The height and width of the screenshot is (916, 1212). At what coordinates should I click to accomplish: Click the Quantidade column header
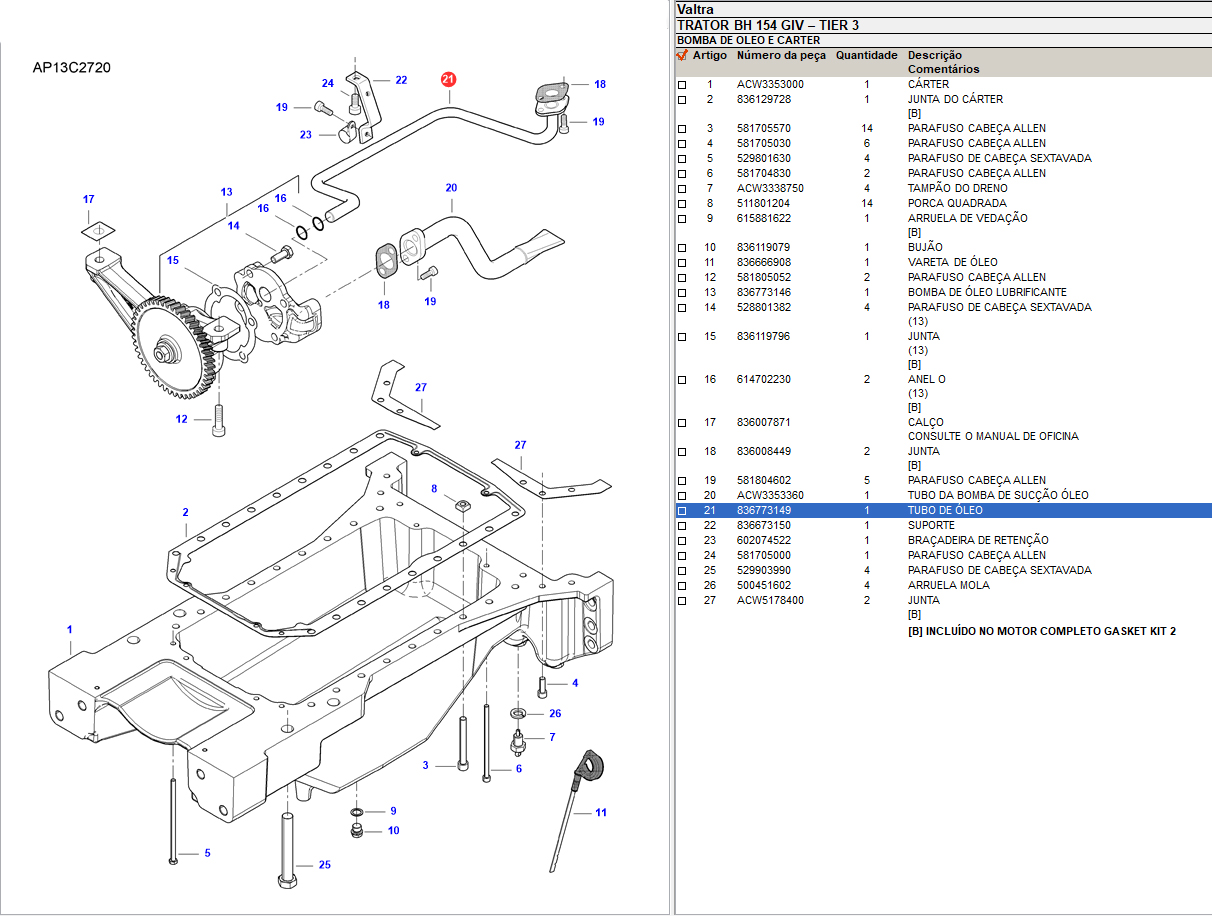click(x=866, y=56)
